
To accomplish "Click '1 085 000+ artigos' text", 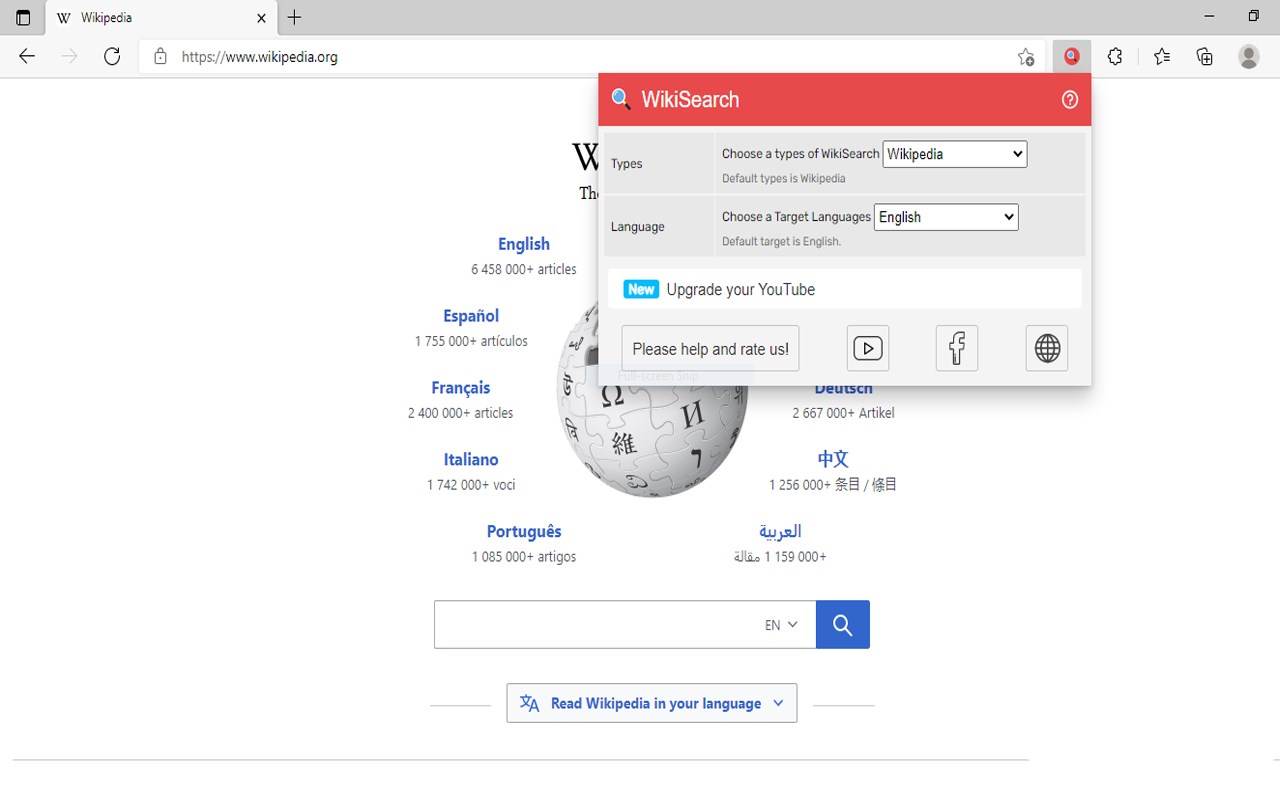I will pyautogui.click(x=524, y=557).
